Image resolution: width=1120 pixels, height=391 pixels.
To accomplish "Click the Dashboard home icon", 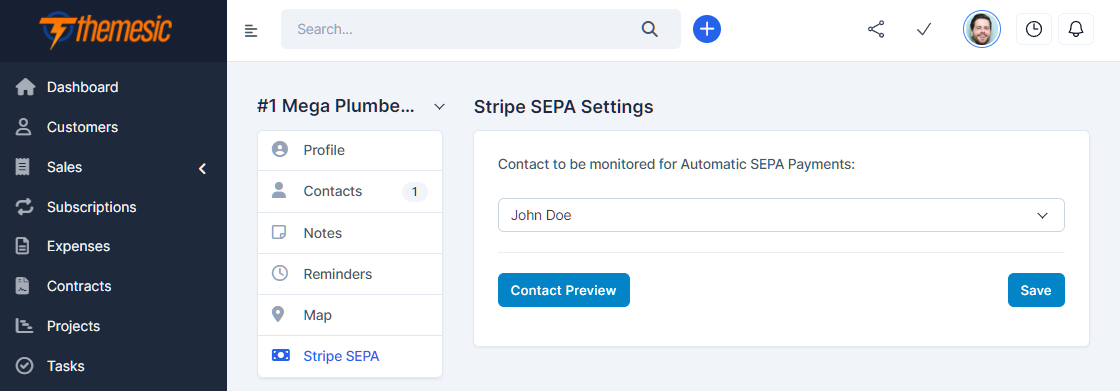I will [x=25, y=87].
